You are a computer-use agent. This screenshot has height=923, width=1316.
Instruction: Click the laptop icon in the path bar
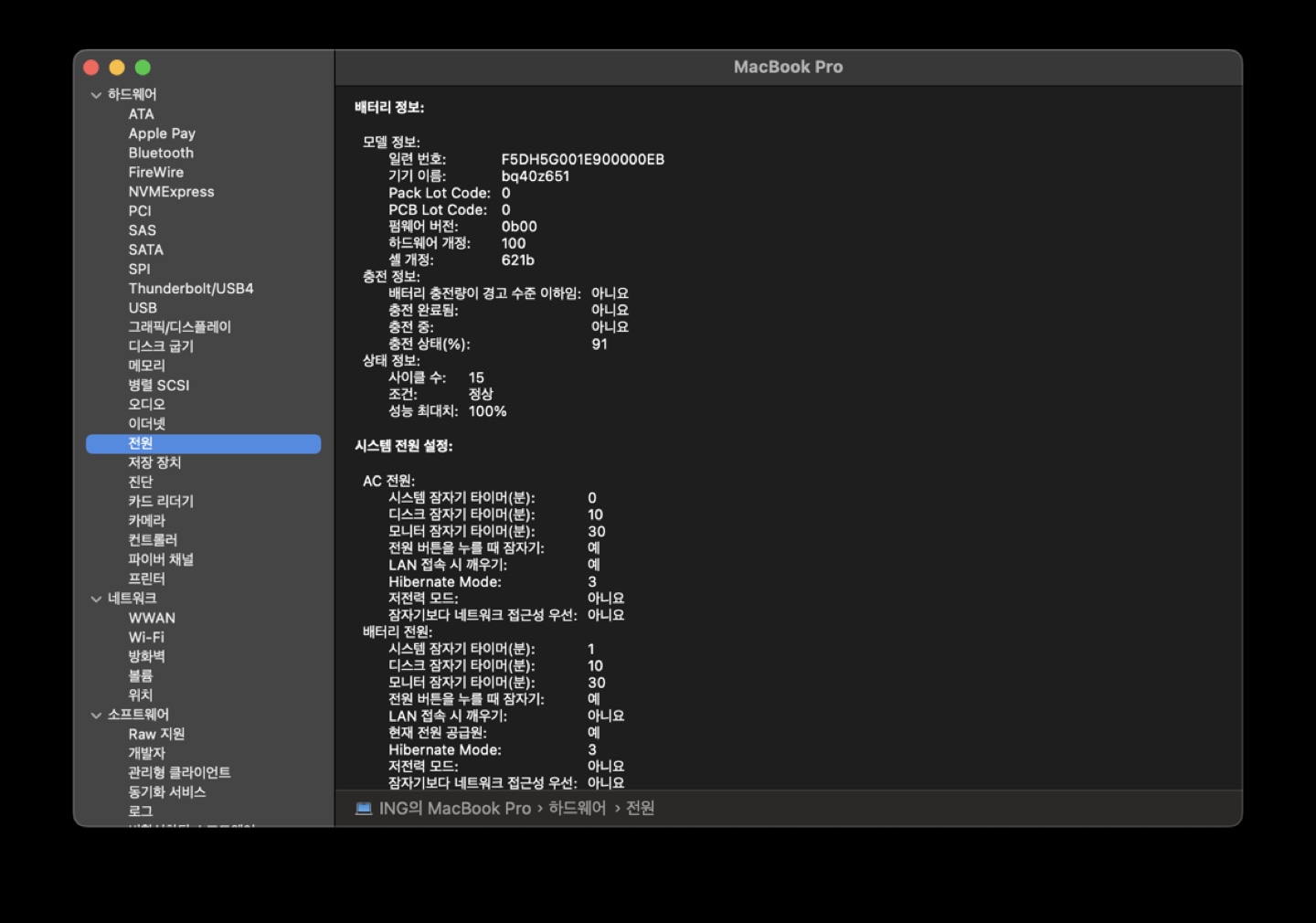click(364, 808)
